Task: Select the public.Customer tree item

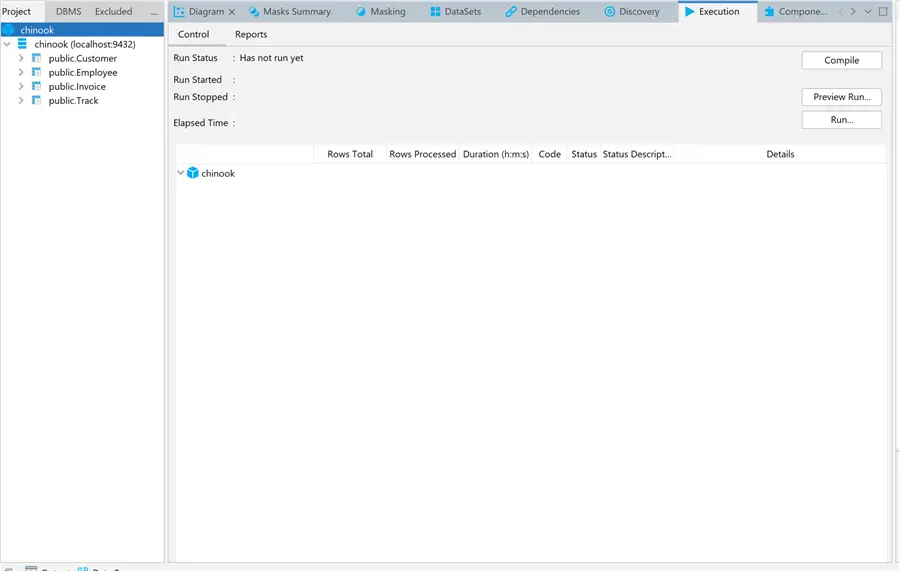Action: [83, 58]
